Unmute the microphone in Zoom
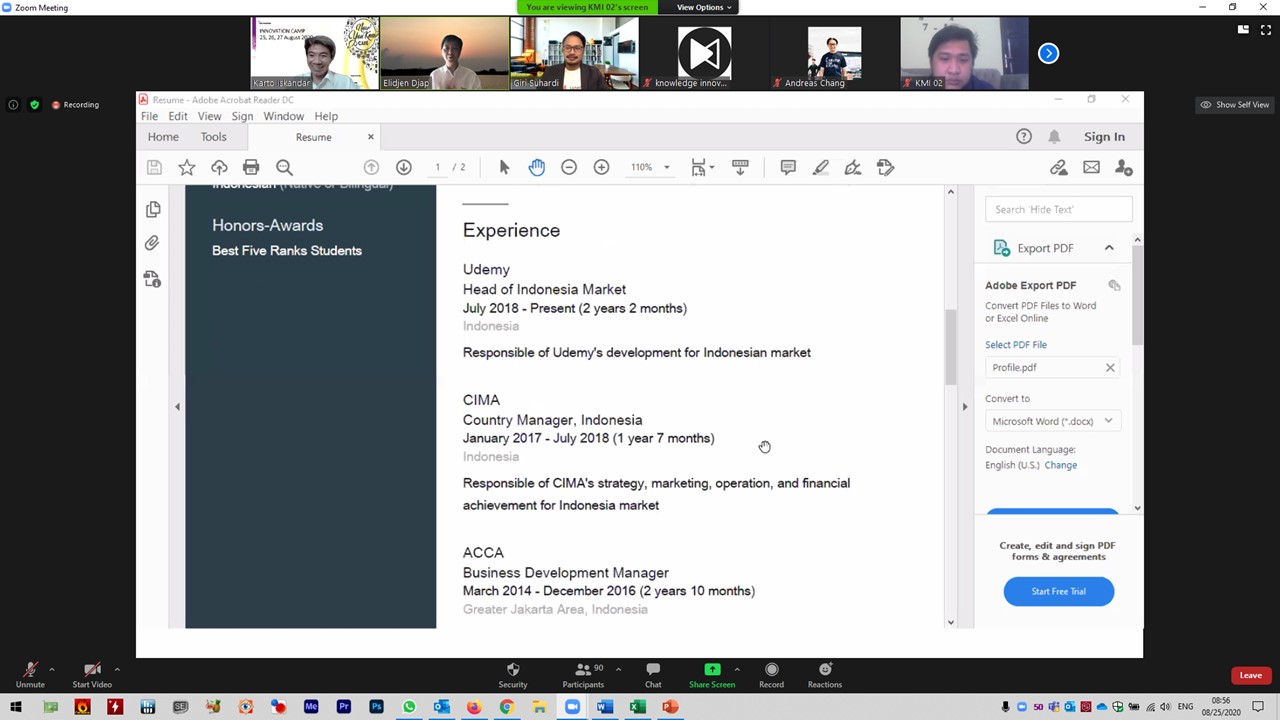Screen dimensions: 1280x720 pos(30,675)
